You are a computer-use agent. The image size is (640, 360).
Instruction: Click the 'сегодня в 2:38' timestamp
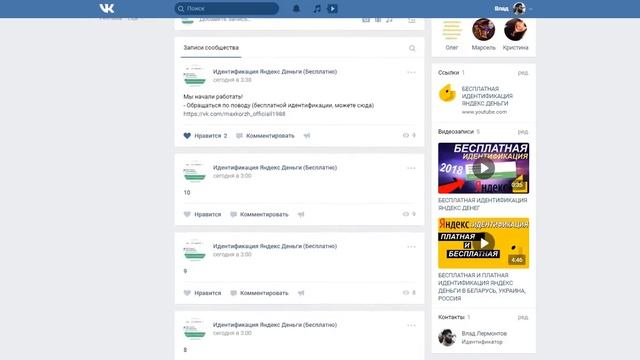[232, 80]
